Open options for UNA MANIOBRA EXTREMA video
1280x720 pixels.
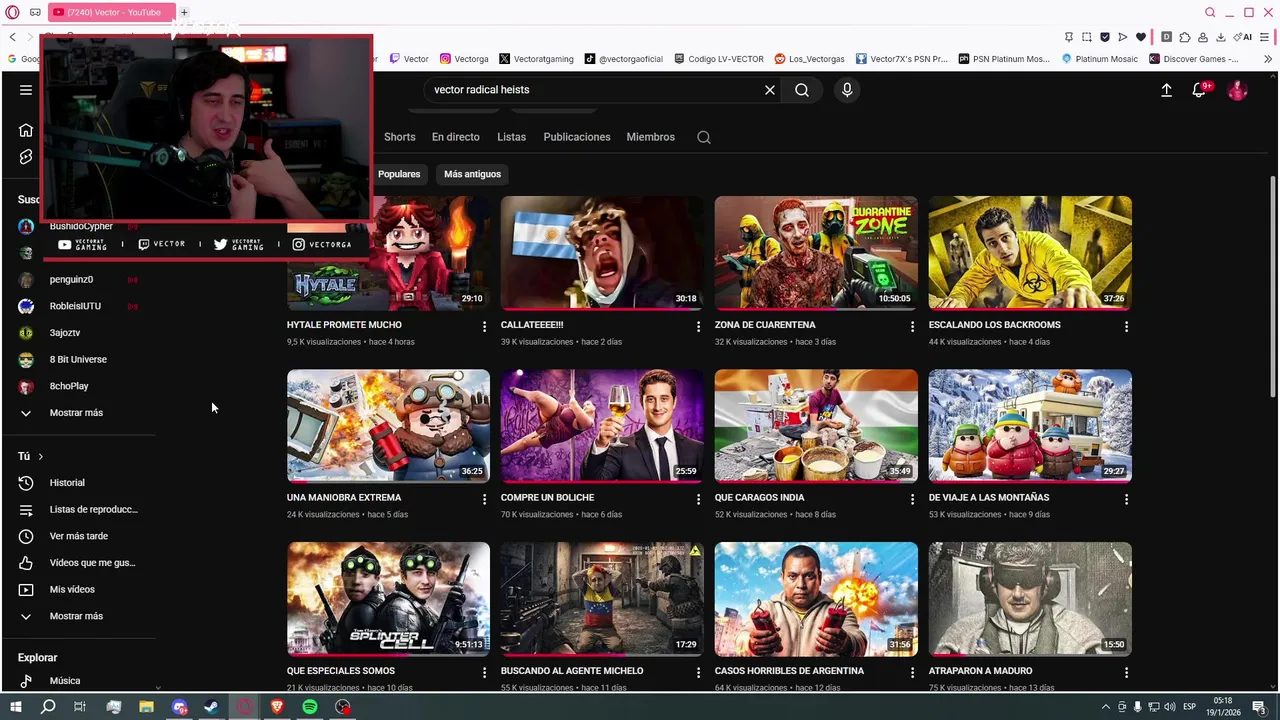484,499
